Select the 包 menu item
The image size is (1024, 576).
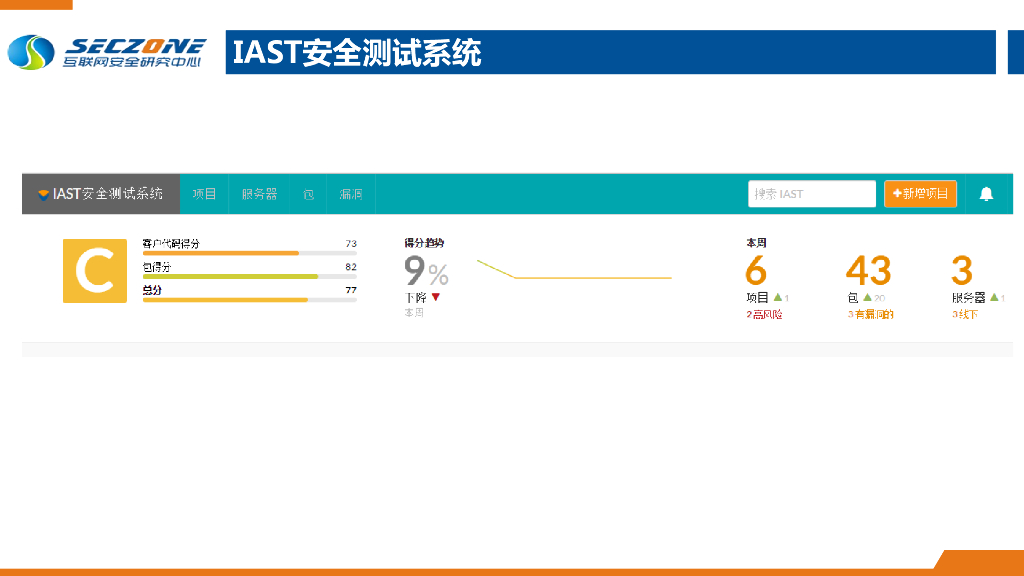(x=308, y=194)
